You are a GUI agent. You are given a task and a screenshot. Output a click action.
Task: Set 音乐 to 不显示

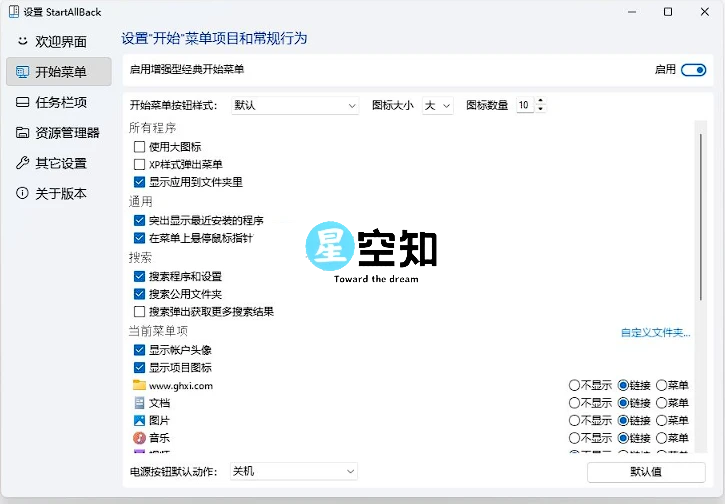point(574,438)
